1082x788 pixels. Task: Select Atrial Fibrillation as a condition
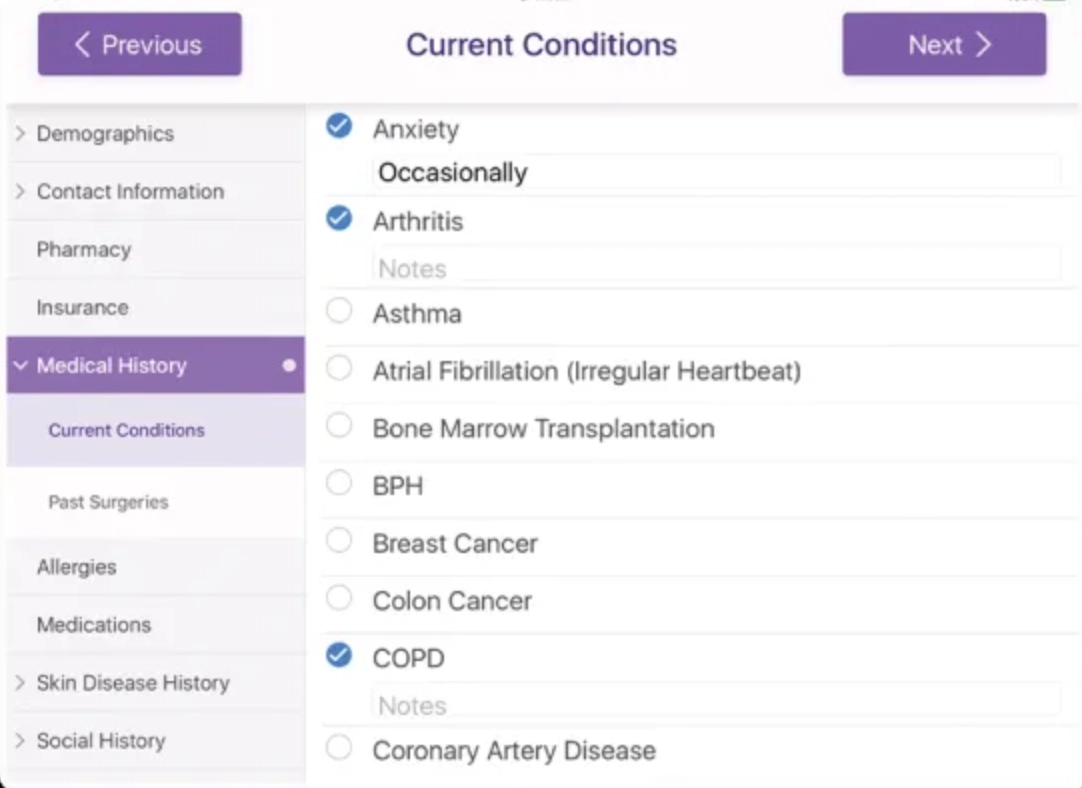(x=339, y=368)
